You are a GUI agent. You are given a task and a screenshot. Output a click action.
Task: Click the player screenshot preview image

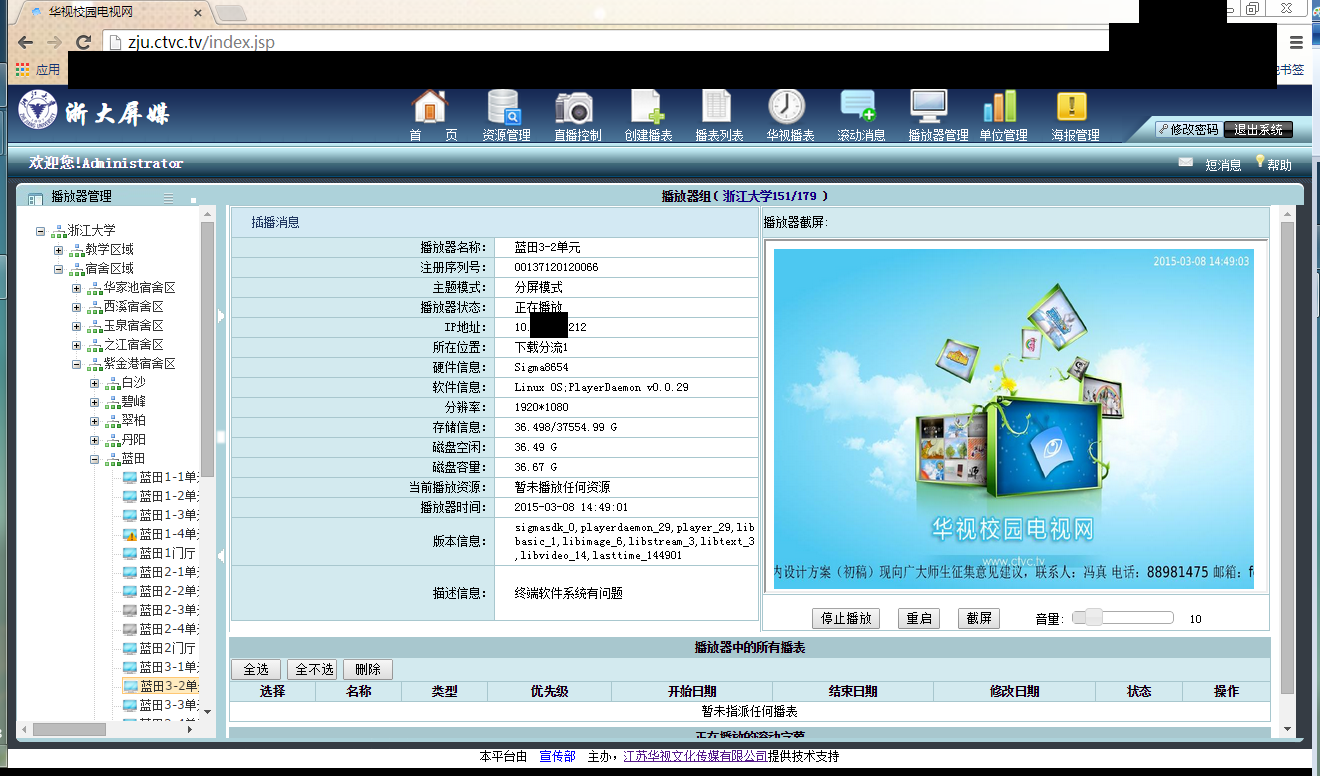(x=1014, y=418)
